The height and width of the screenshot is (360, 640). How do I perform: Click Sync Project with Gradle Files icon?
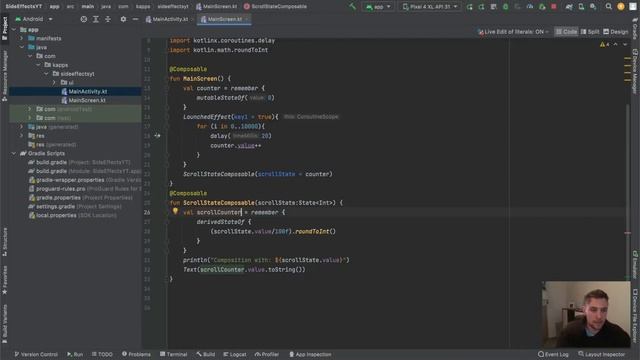click(569, 7)
